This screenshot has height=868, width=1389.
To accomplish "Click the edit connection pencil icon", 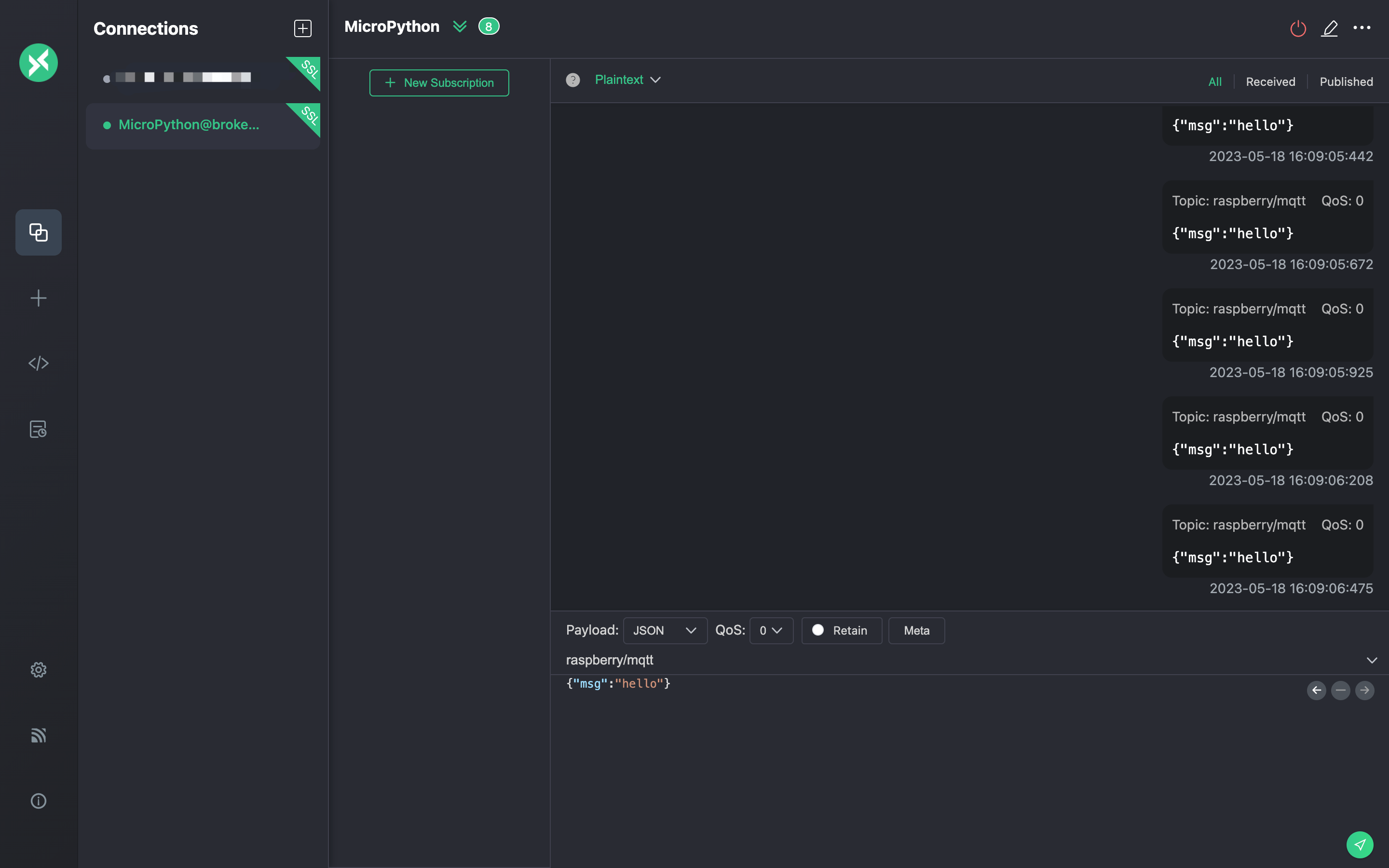I will pyautogui.click(x=1329, y=28).
